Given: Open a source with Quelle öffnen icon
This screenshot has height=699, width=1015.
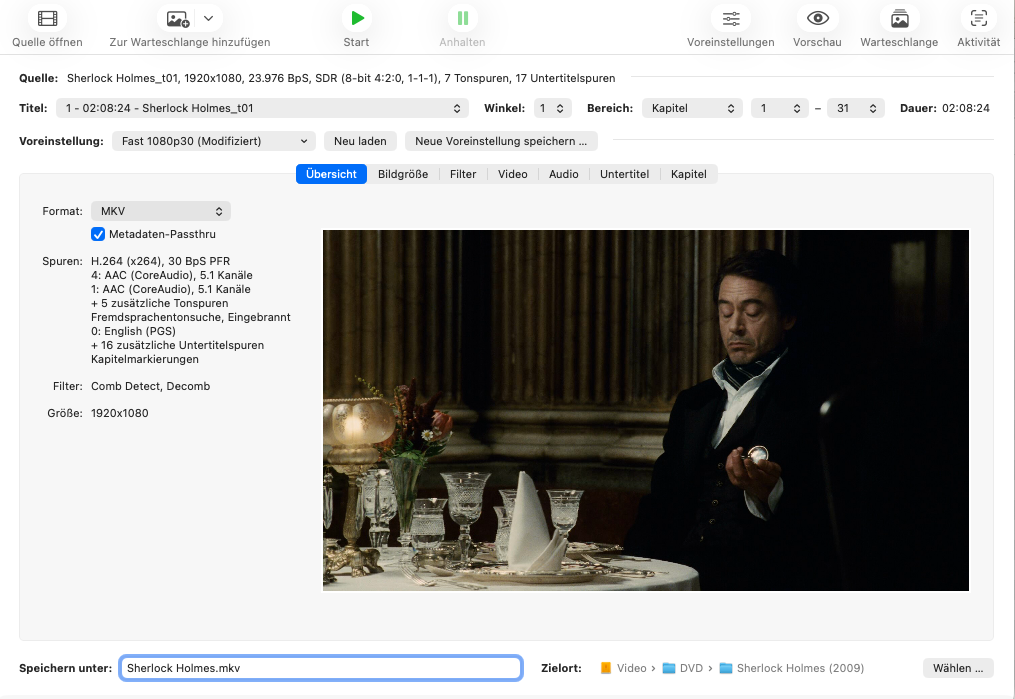Looking at the screenshot, I should click(47, 19).
